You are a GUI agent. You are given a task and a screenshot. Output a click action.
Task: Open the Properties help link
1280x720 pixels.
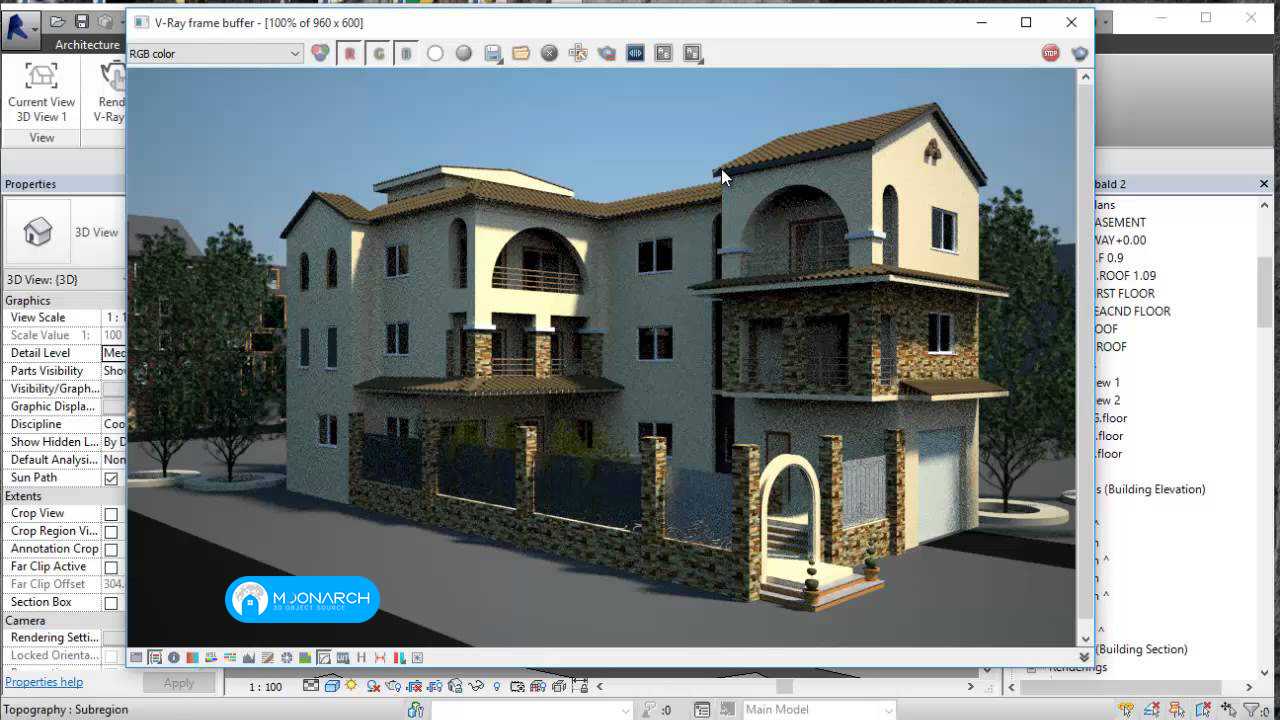pos(44,682)
